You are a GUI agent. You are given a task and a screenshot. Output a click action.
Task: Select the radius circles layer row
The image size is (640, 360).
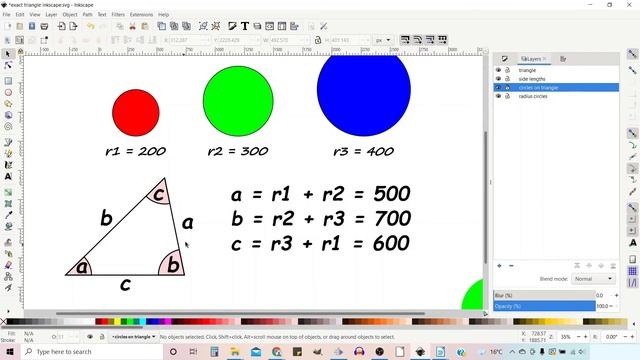tap(556, 96)
